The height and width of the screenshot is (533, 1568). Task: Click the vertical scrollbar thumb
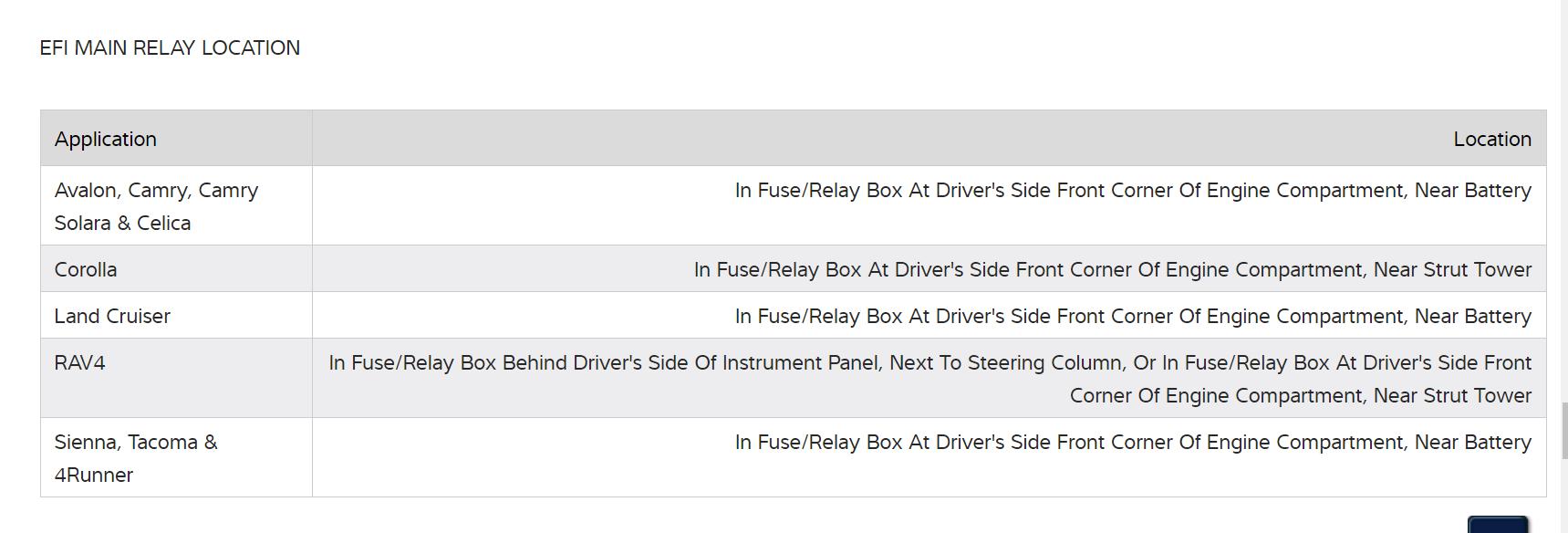(1563, 429)
